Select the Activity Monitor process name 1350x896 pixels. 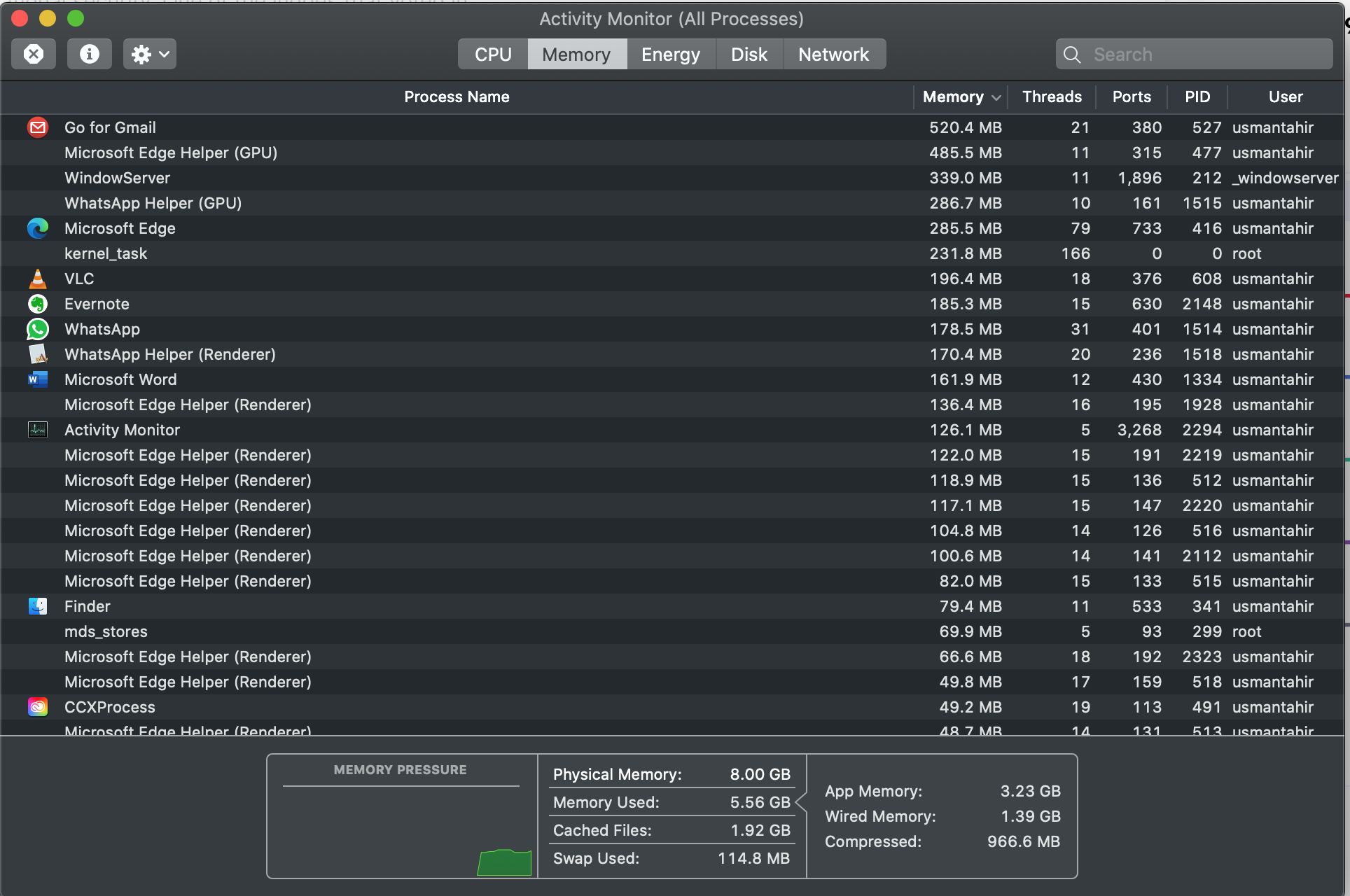(x=122, y=430)
